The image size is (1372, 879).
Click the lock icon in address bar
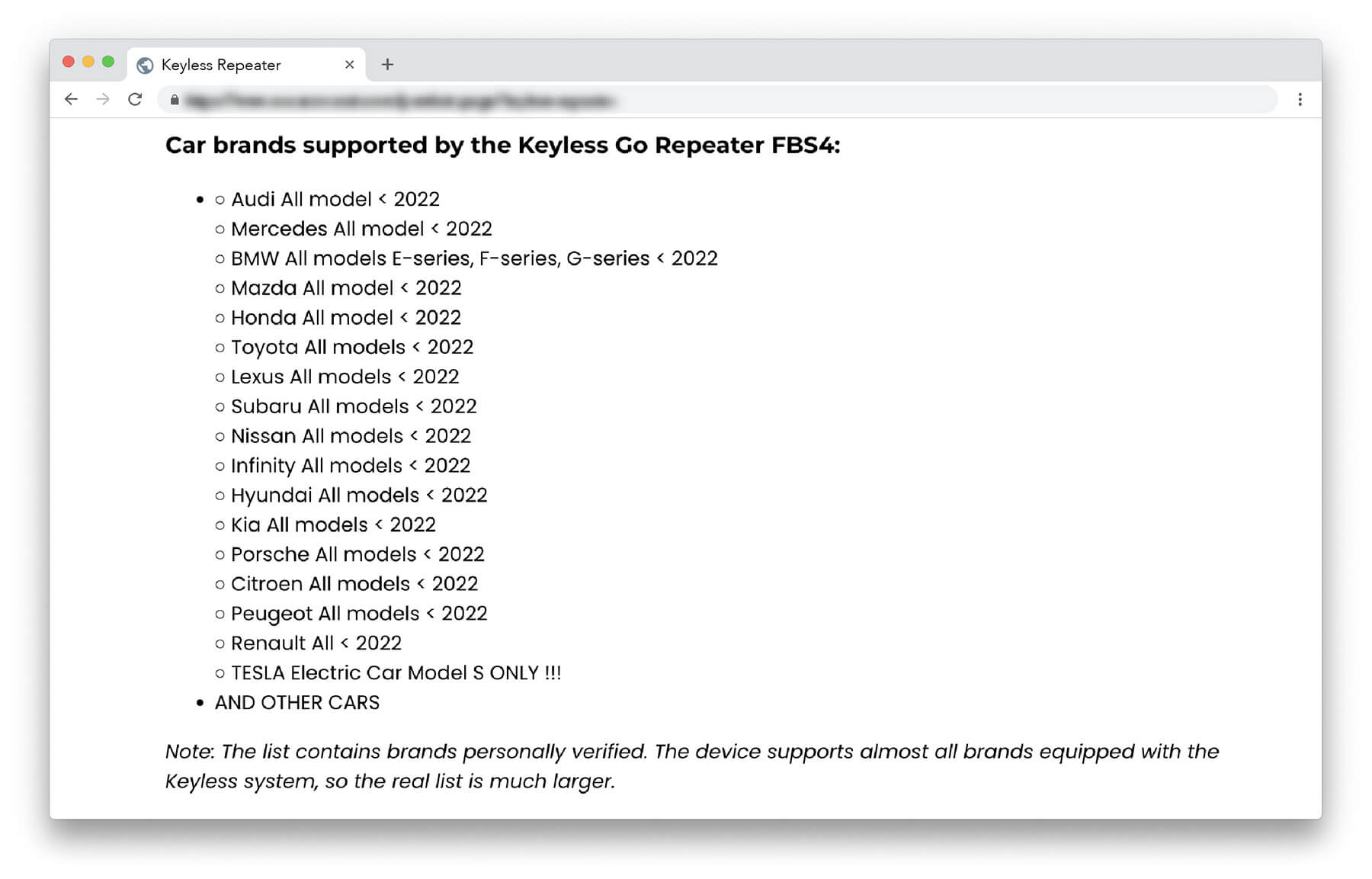[175, 100]
